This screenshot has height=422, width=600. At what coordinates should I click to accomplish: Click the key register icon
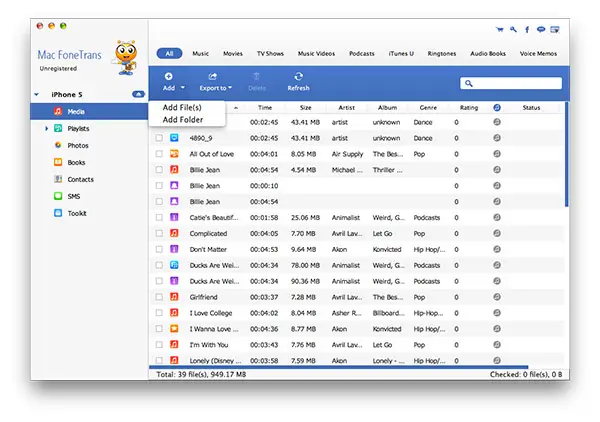(x=513, y=29)
